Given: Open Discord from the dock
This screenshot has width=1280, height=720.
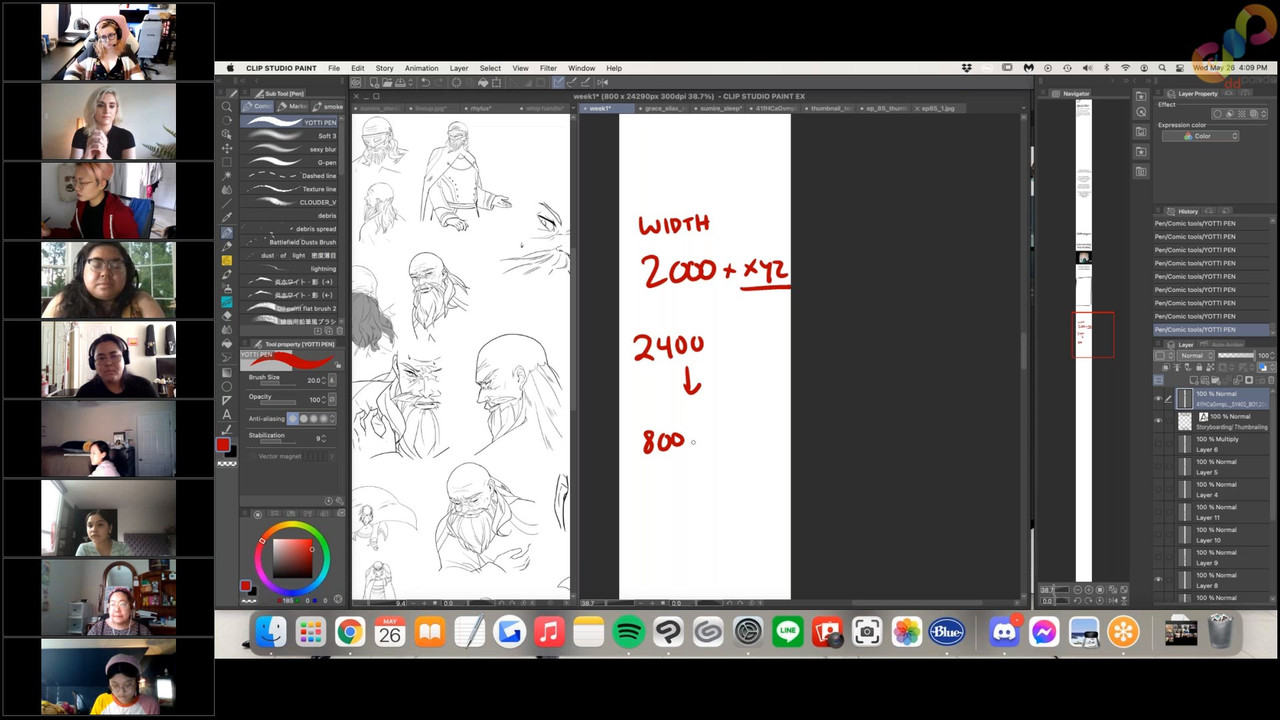Looking at the screenshot, I should pos(1003,632).
